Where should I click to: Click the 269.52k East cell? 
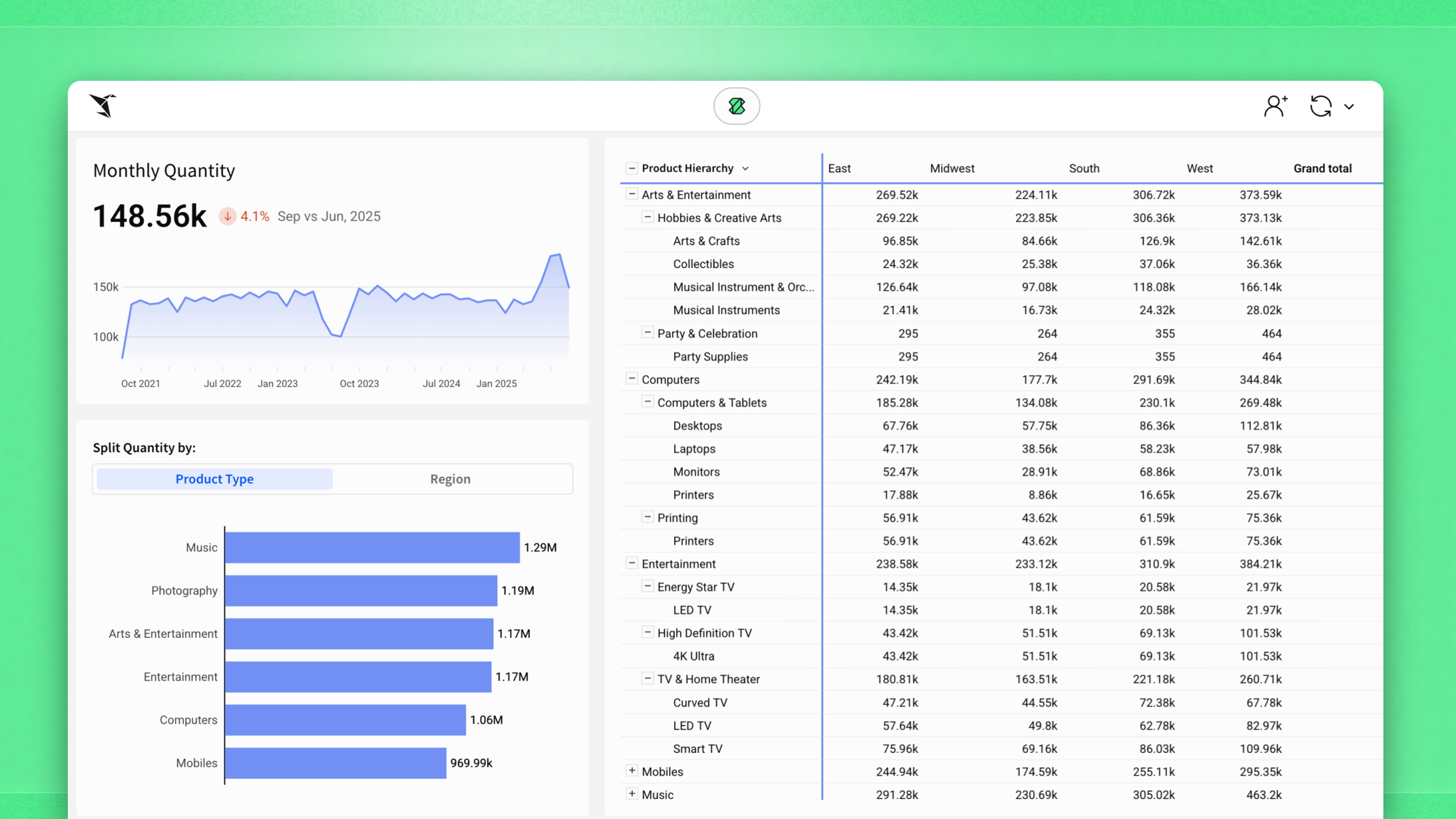tap(896, 195)
